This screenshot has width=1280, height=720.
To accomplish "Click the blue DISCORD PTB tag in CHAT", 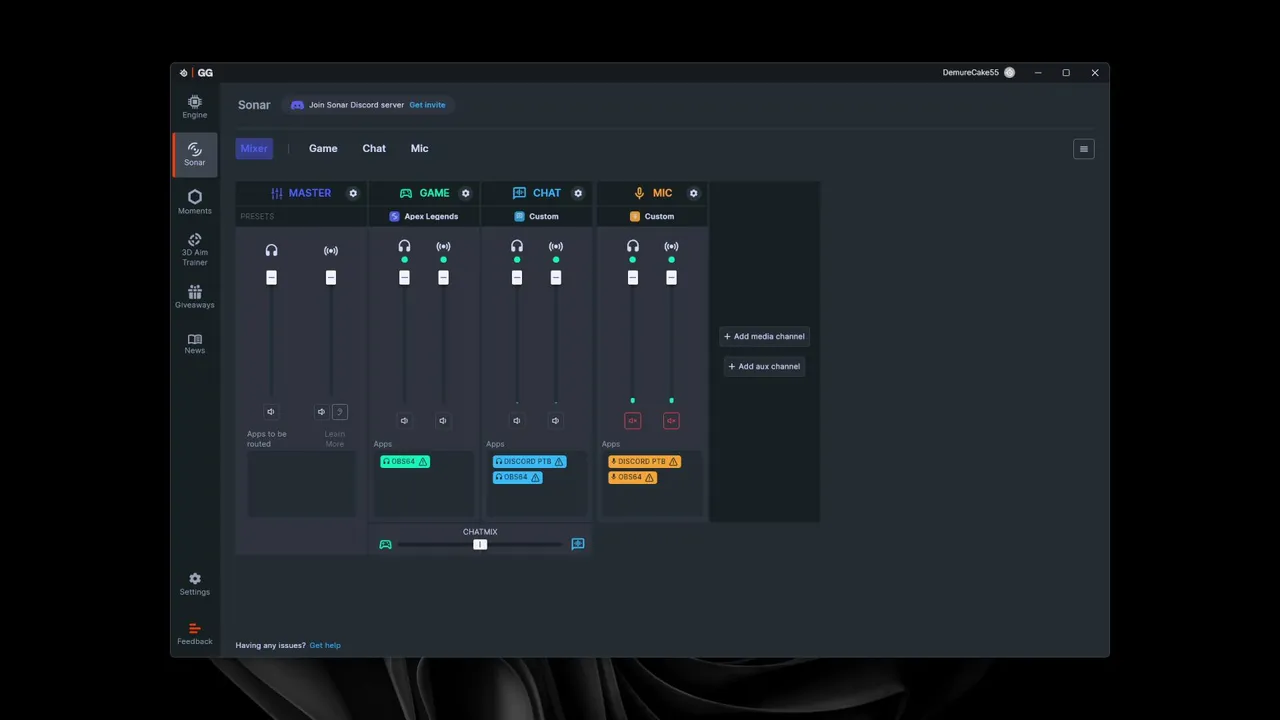I will (529, 462).
